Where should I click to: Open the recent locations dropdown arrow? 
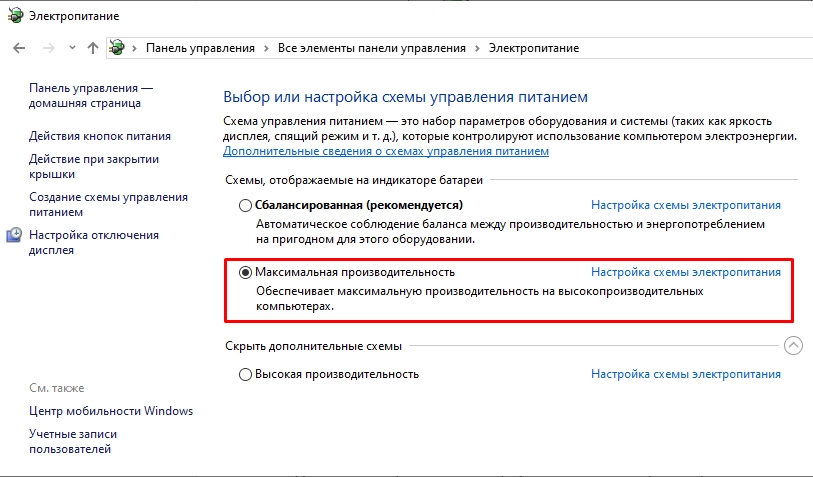click(x=72, y=48)
